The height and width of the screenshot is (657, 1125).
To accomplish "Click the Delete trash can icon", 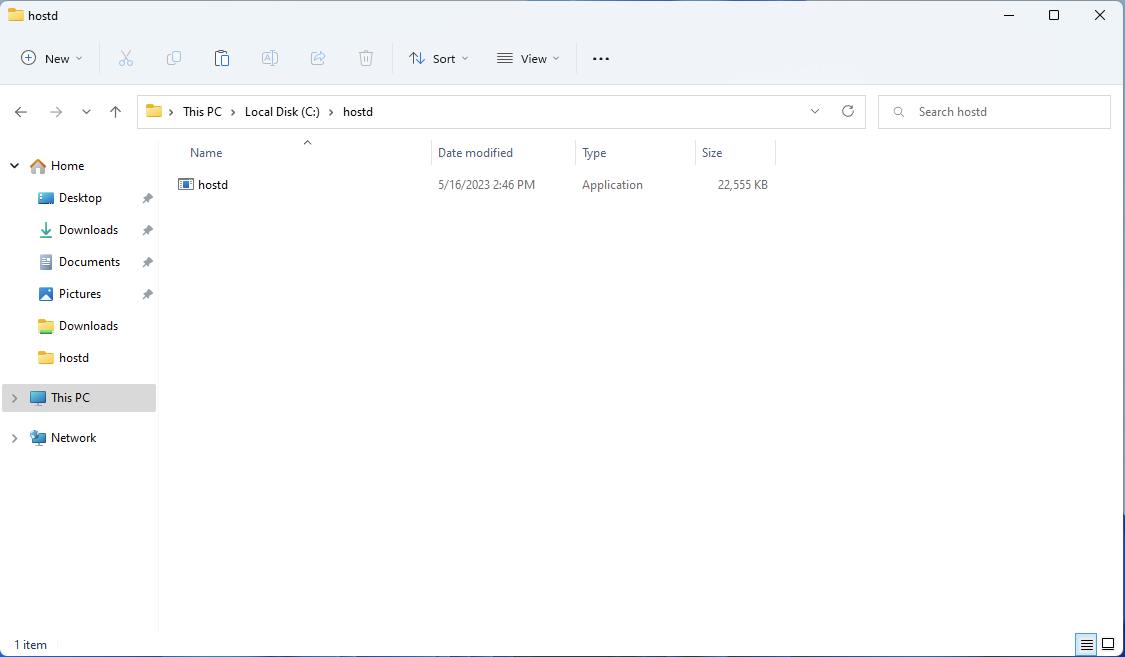I will (366, 59).
